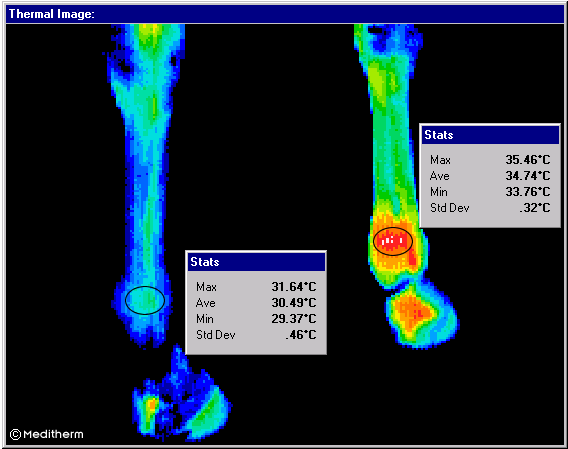
Task: Click the Min value 29.37°C
Action: point(294,319)
